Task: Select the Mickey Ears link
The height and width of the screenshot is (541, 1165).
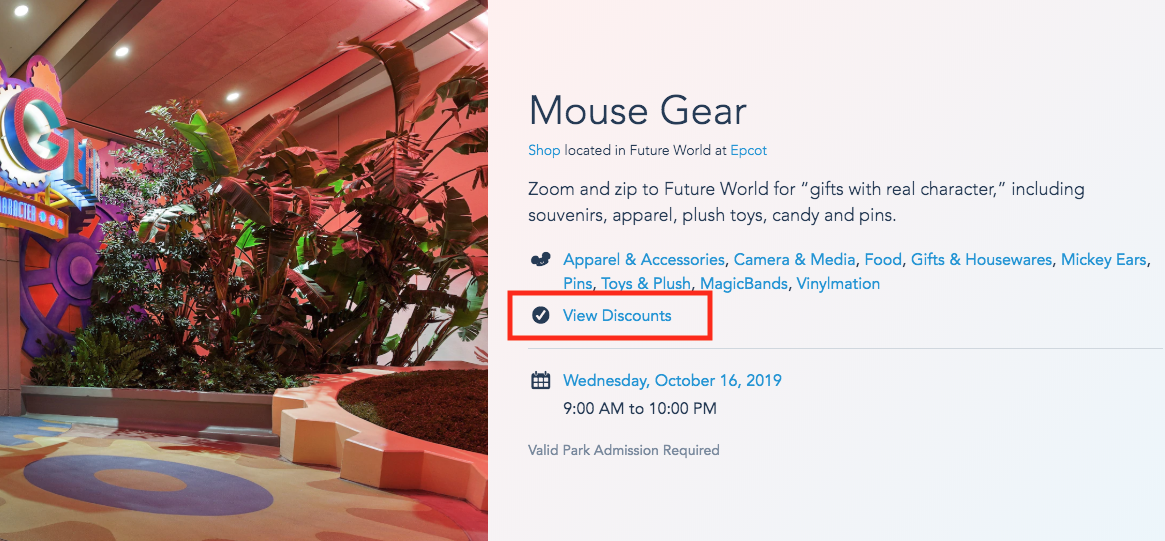Action: 1103,260
